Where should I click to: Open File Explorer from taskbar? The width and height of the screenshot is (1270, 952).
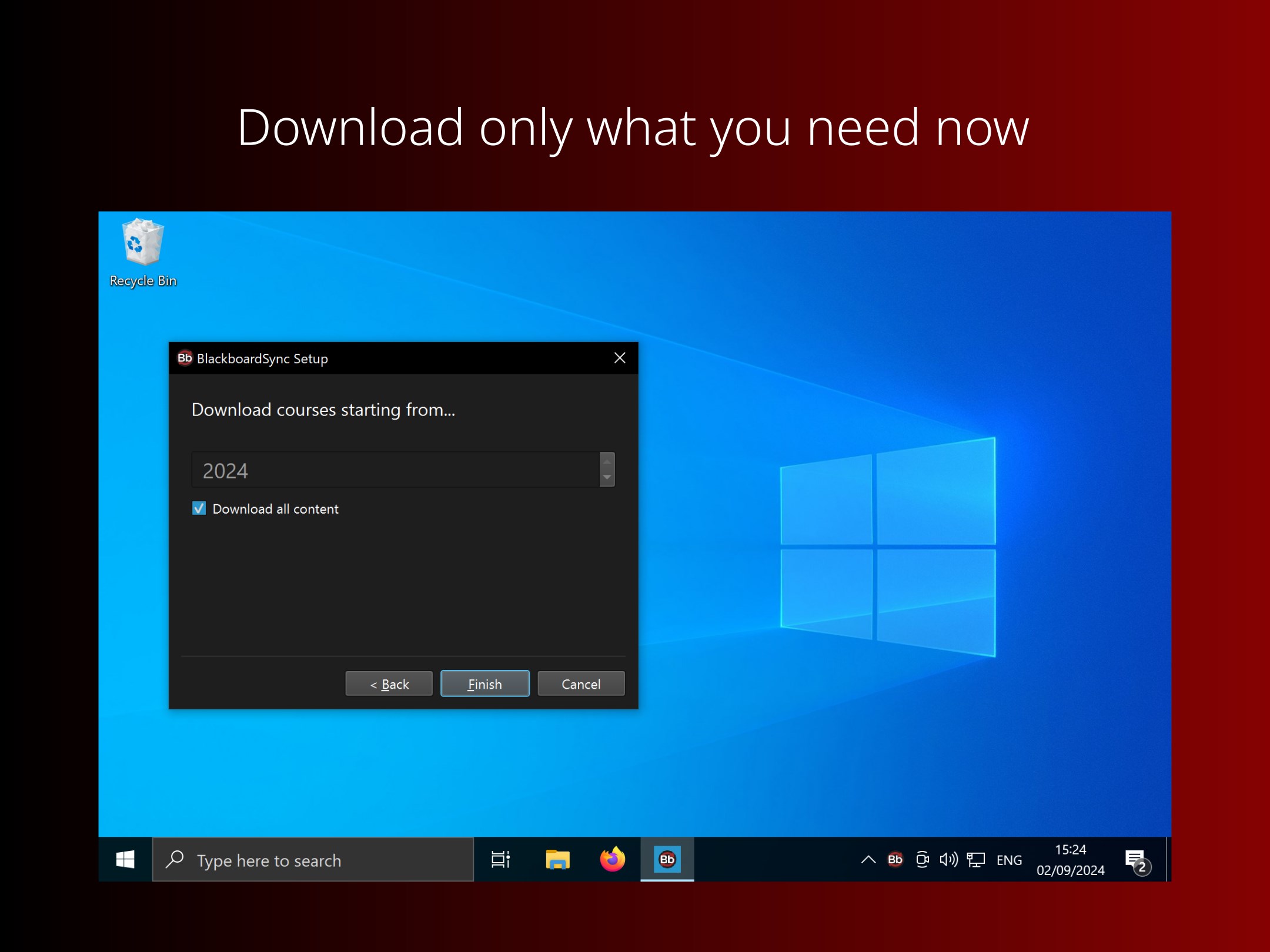tap(557, 860)
